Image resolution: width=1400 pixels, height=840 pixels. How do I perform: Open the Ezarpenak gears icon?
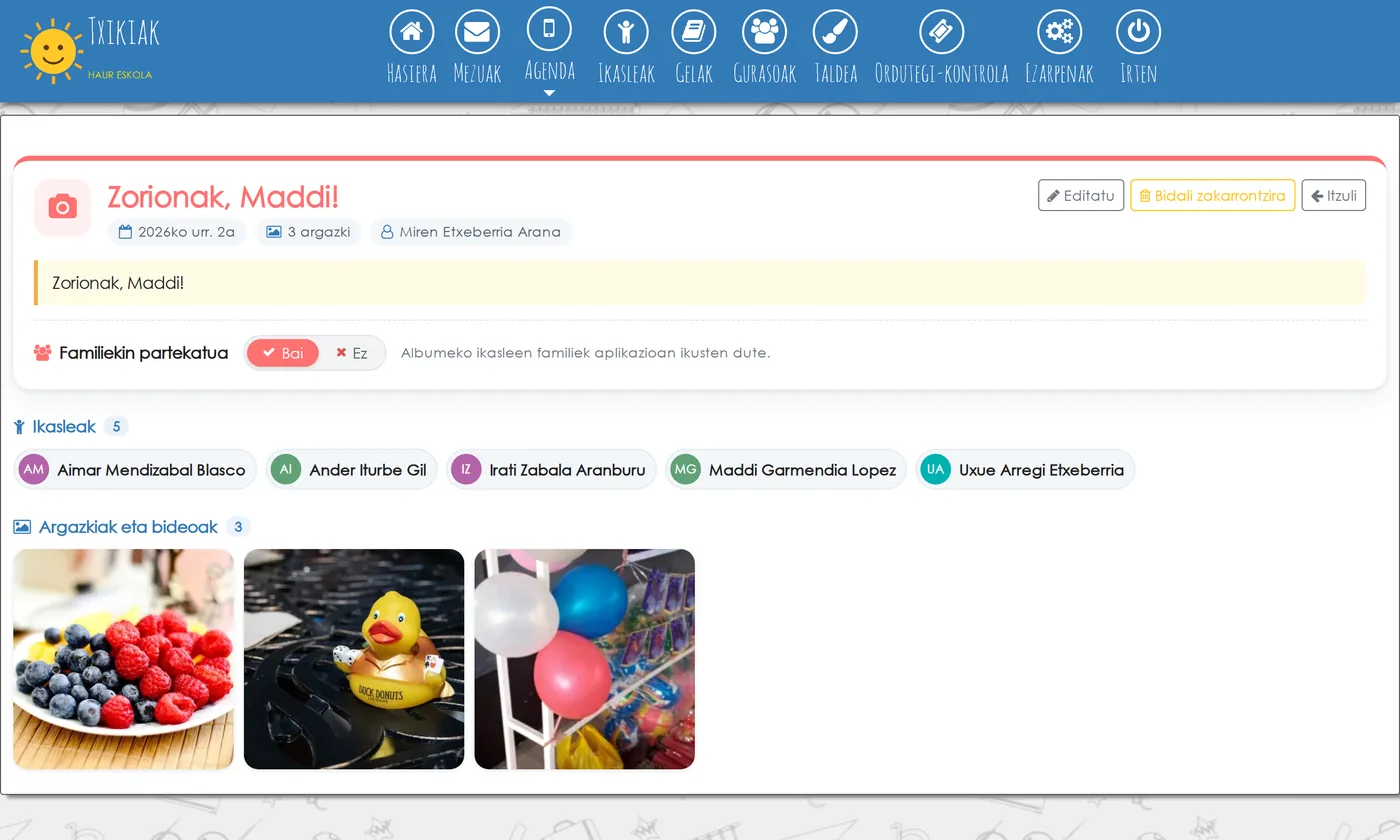pyautogui.click(x=1059, y=32)
